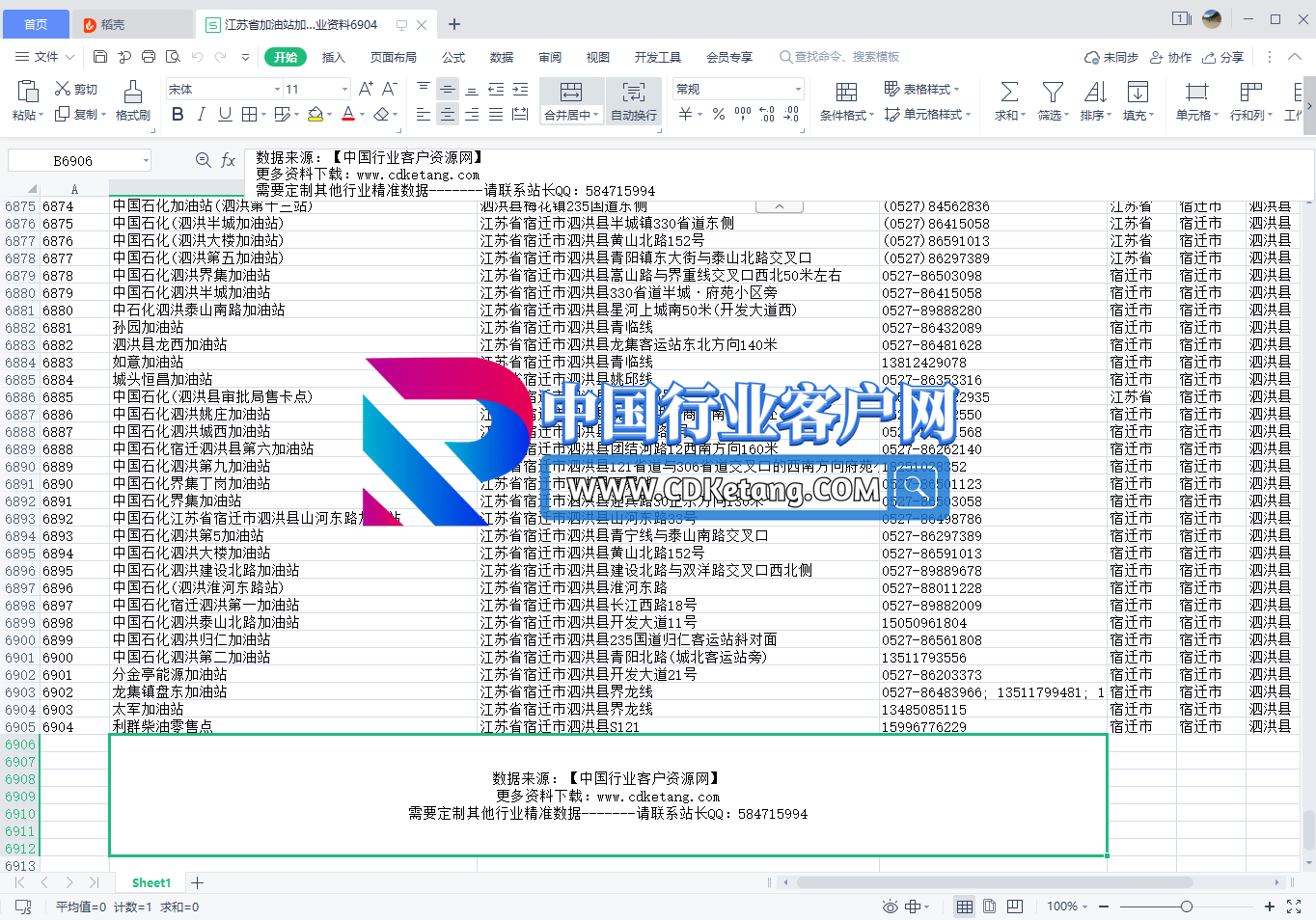Switch to normal grid view
1316x920 pixels.
(x=964, y=906)
